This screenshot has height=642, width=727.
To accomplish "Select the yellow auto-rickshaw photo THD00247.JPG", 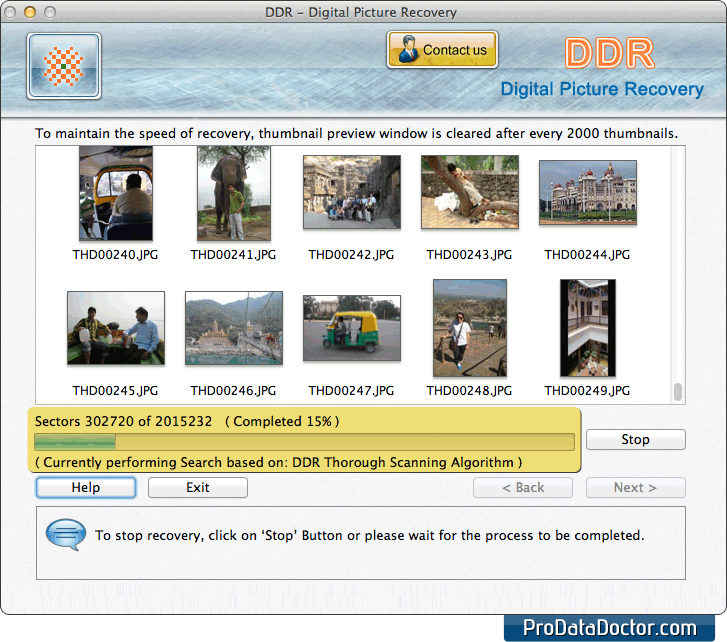I will tap(352, 328).
